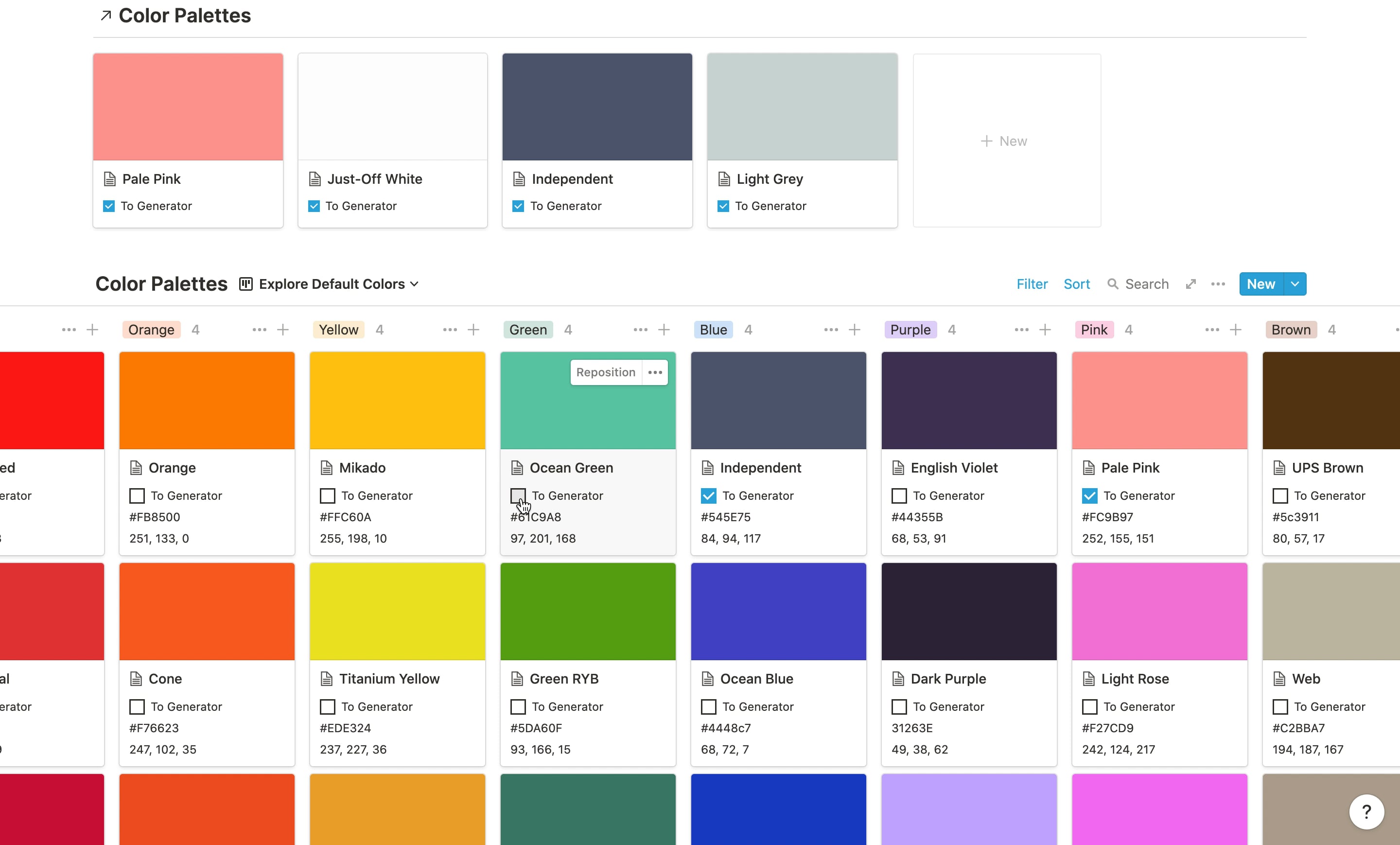Open the dropdown arrow next to New
The height and width of the screenshot is (845, 1400).
click(1295, 284)
